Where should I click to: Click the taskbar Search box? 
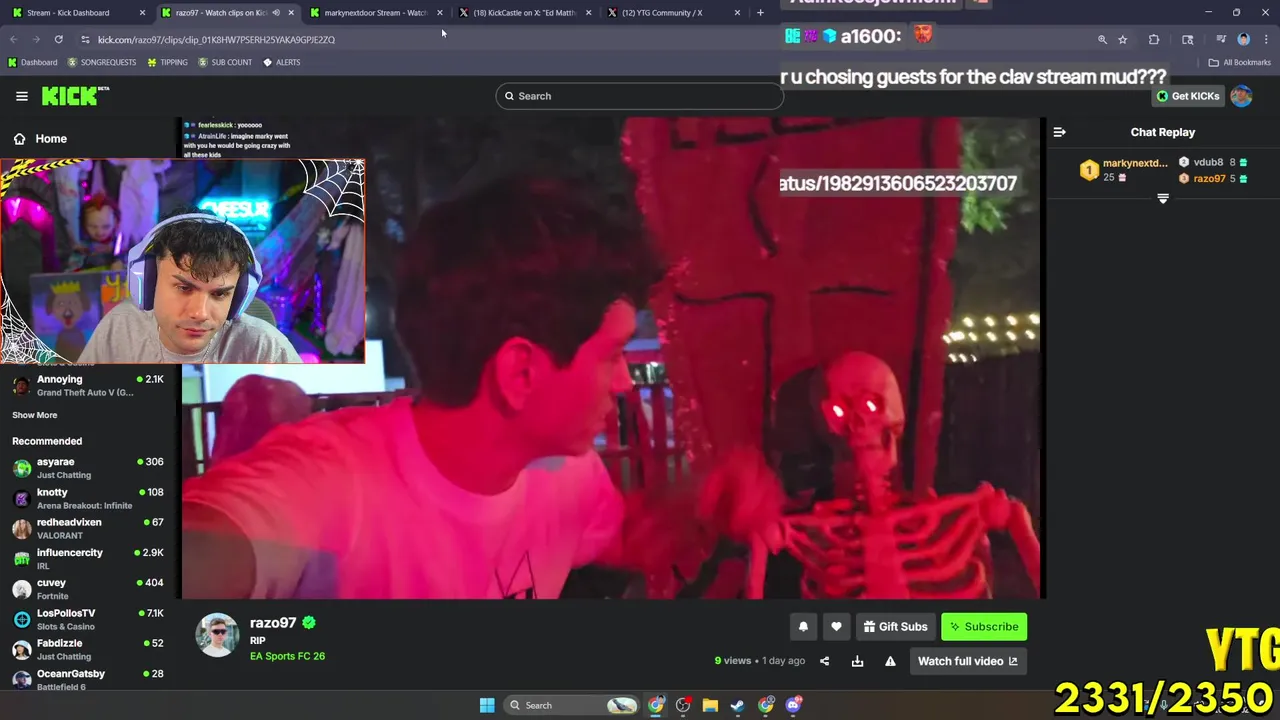point(571,705)
